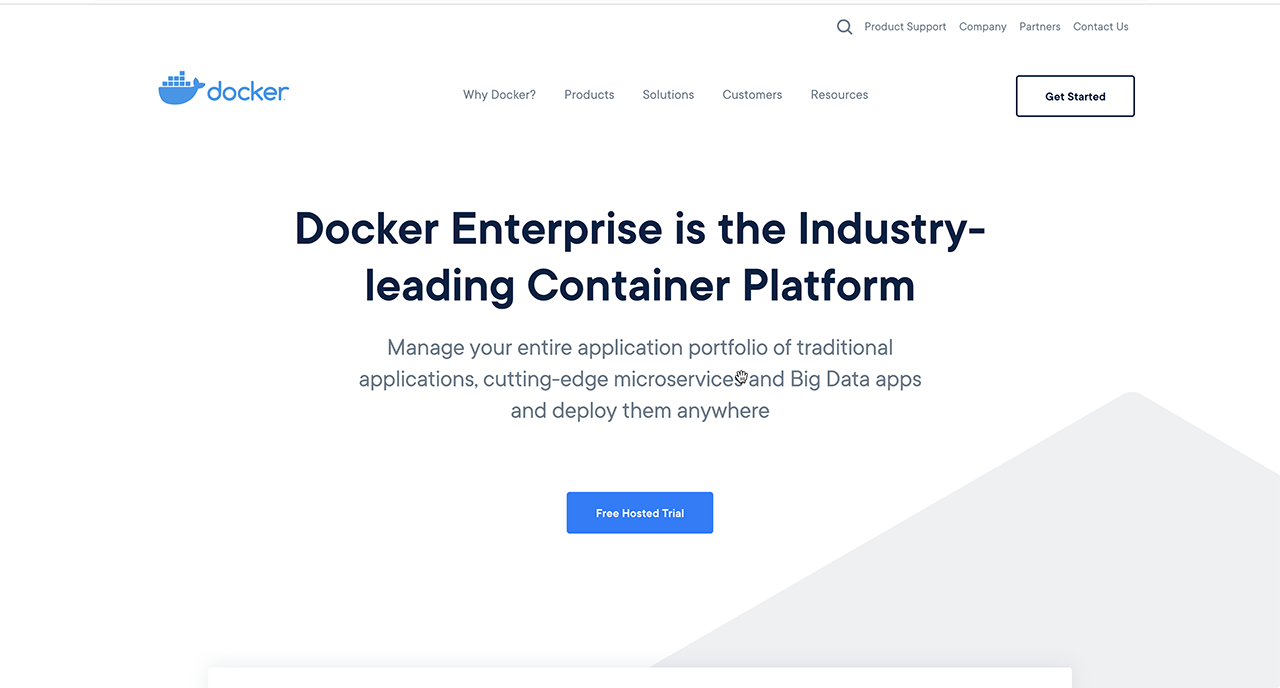Click the blue Free Hosted Trial button
This screenshot has height=688, width=1280.
coord(640,513)
